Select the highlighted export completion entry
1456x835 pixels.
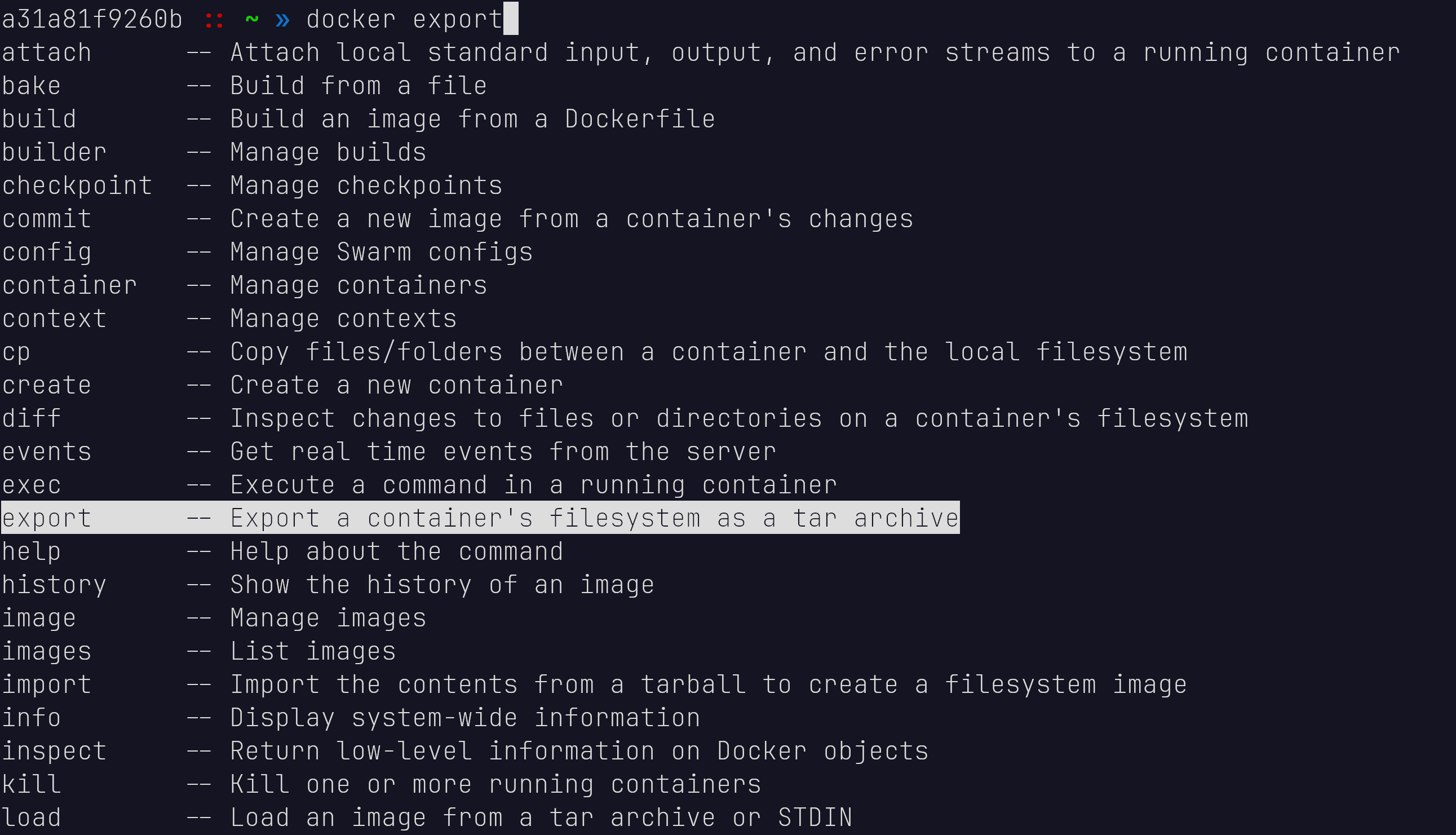47,519
